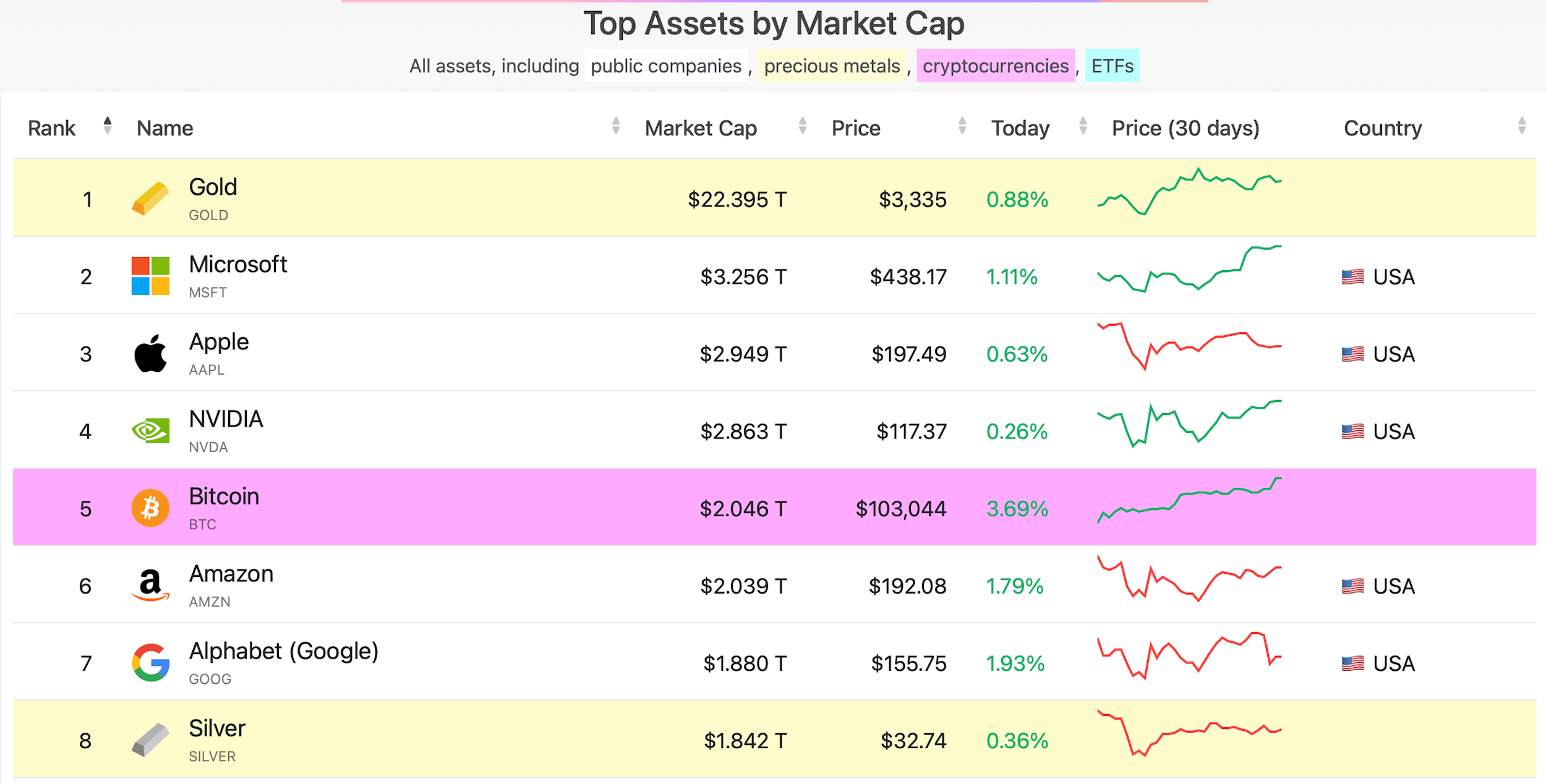Click Apple price $197.49

pos(909,354)
